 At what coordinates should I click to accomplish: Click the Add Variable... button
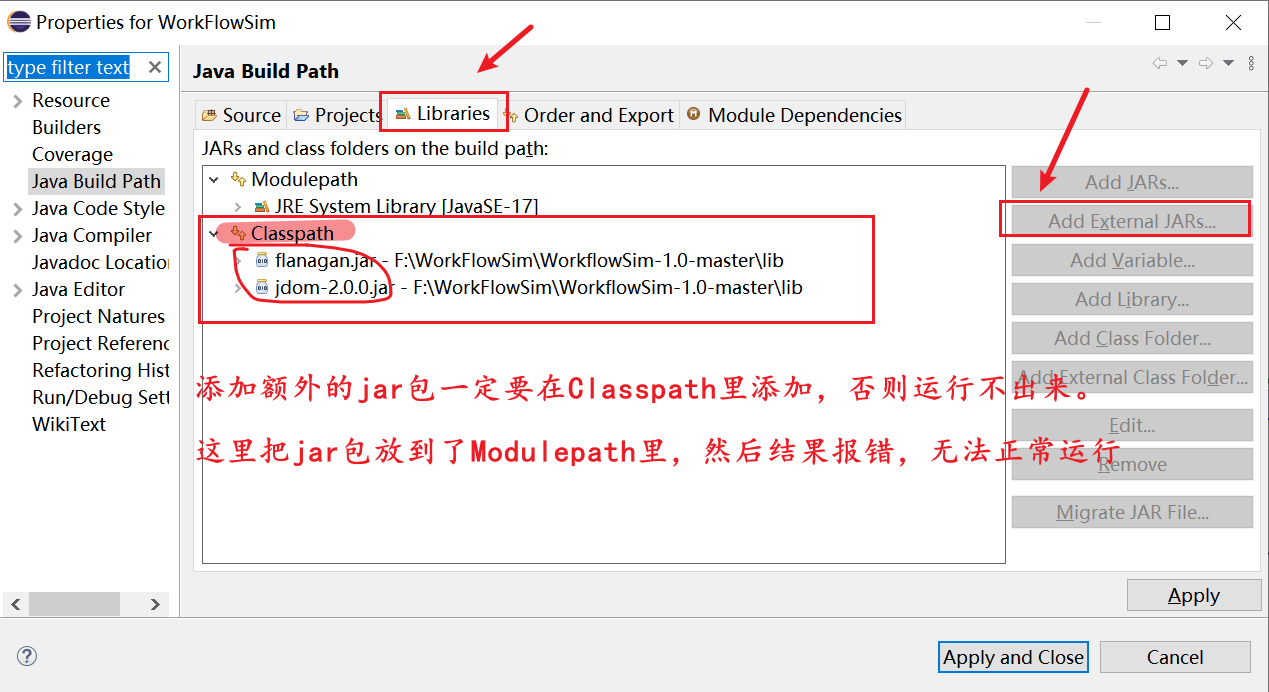point(1132,260)
